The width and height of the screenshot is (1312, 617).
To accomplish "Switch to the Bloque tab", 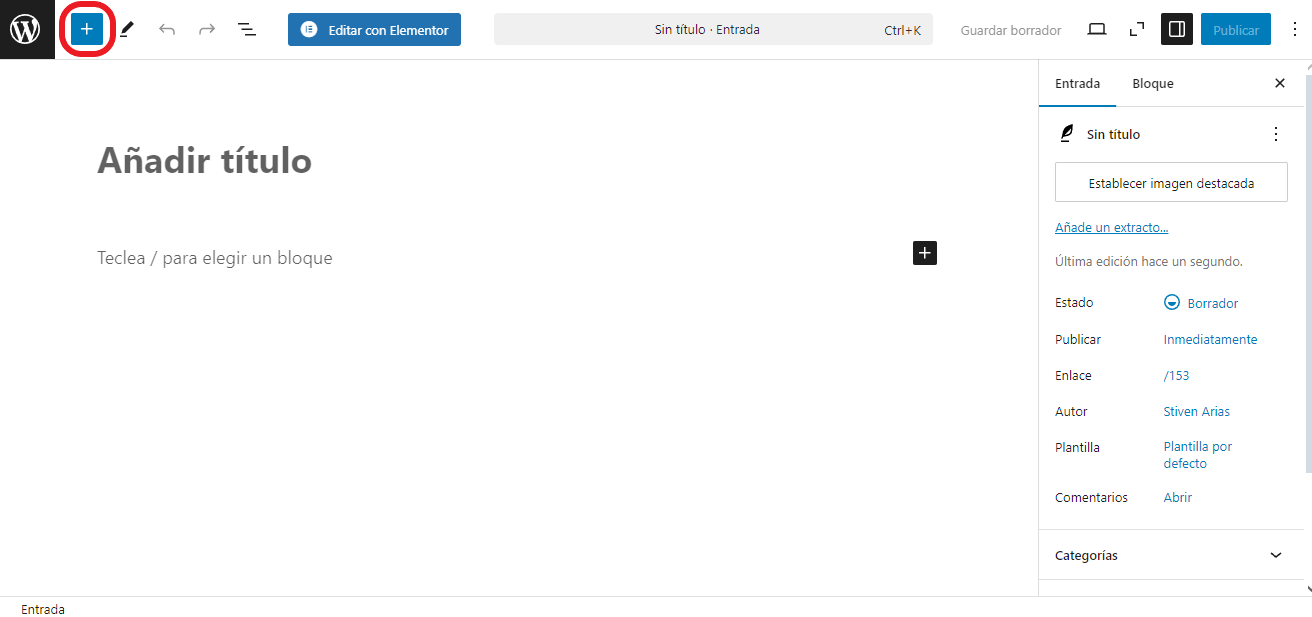I will click(x=1152, y=83).
